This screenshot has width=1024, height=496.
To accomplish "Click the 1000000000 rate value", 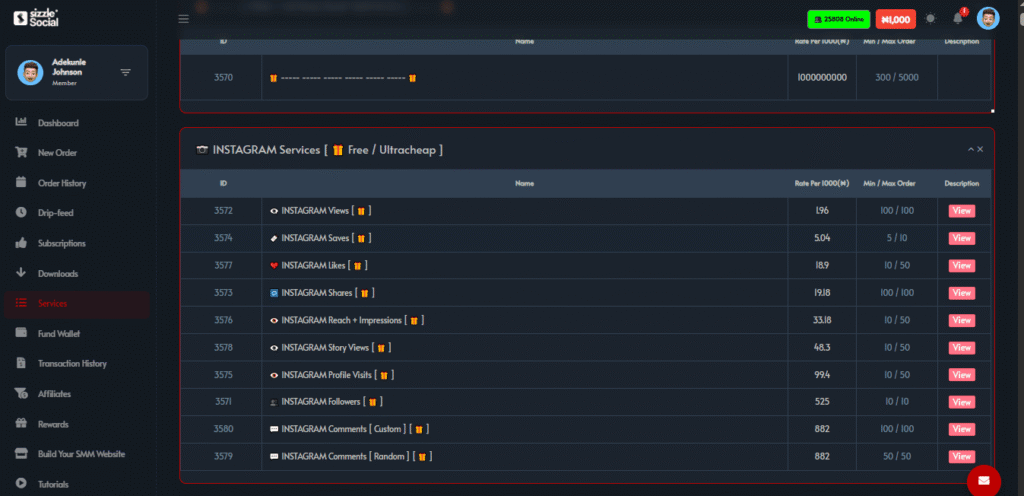I will [822, 78].
